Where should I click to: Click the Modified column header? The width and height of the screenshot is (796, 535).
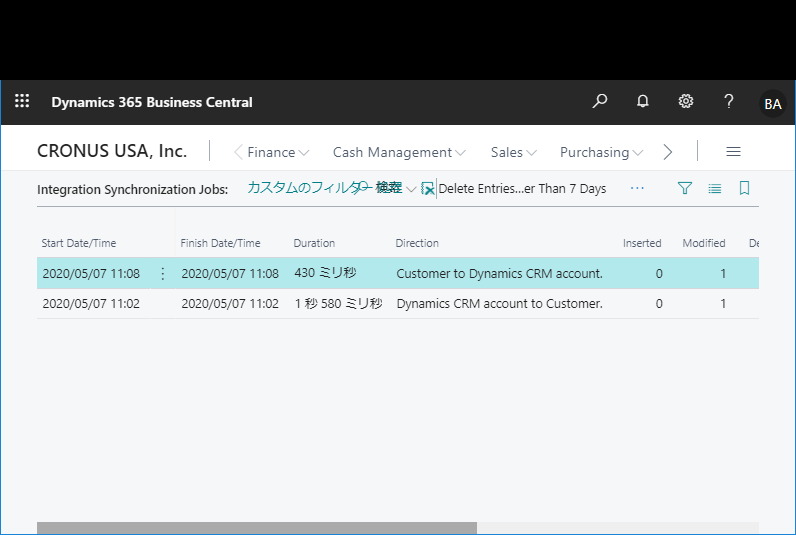(x=704, y=243)
